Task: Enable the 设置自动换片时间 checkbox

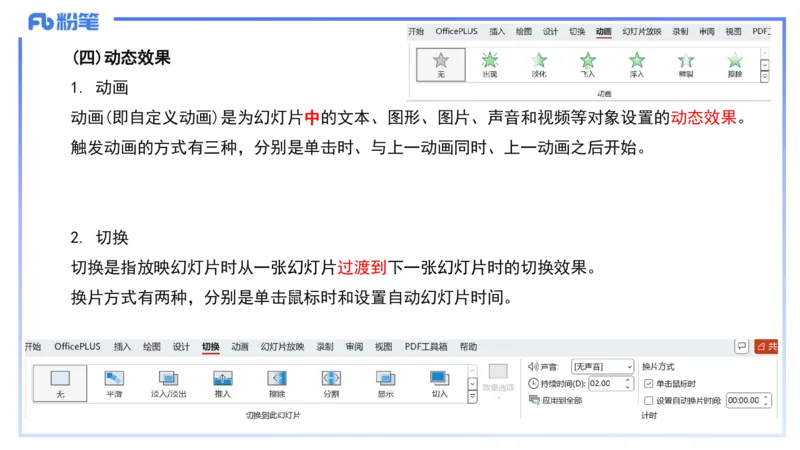Action: (x=648, y=401)
